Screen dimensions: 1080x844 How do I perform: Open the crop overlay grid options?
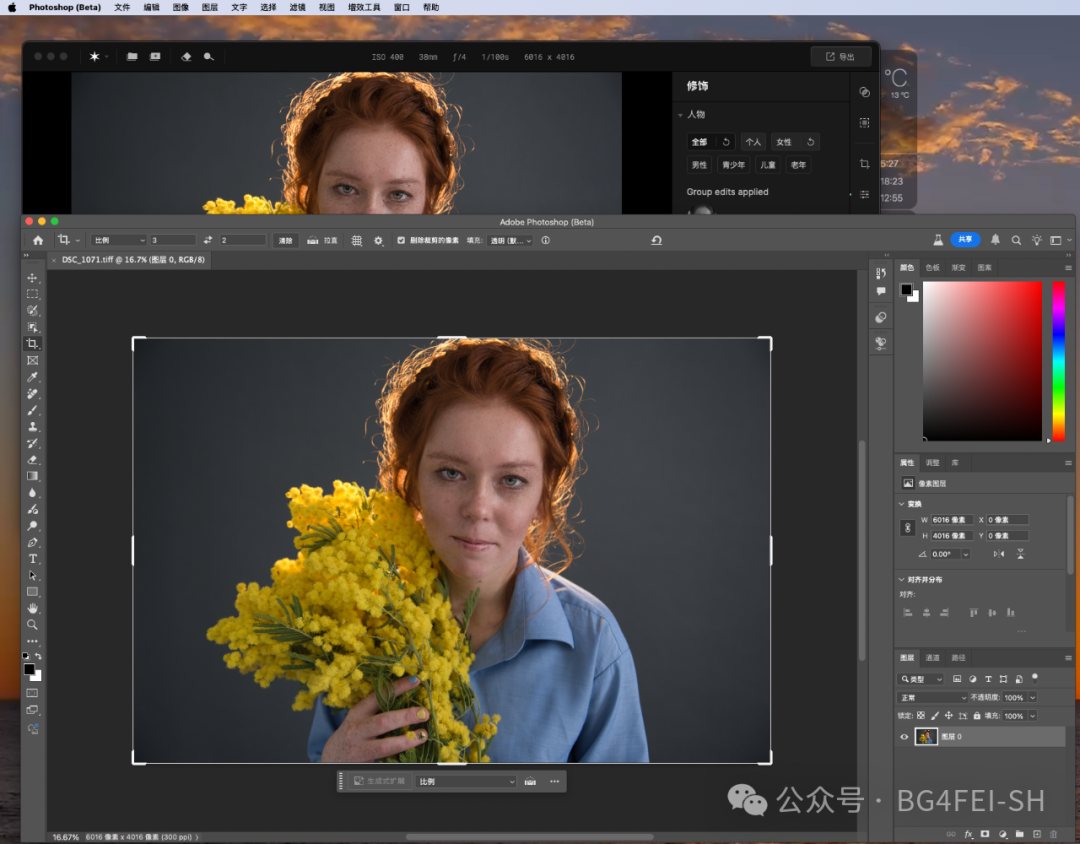(357, 240)
